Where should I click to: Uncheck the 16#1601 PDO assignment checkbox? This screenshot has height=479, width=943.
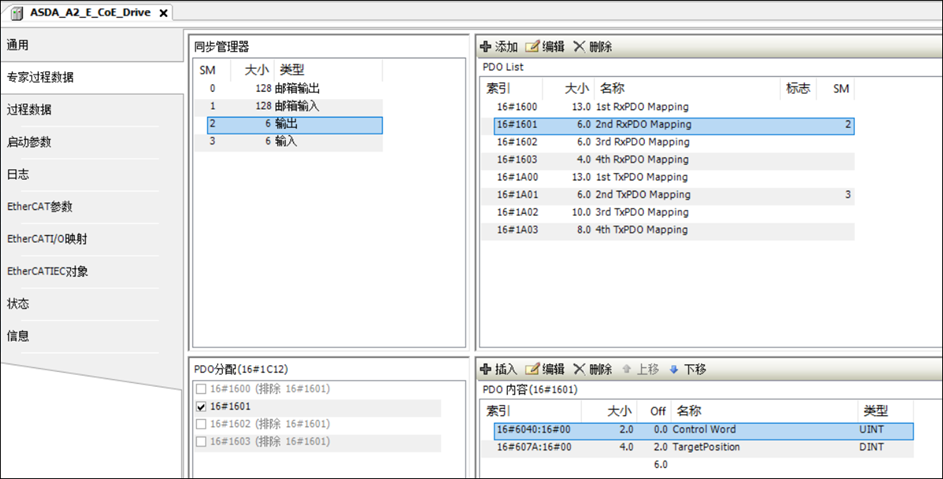coord(201,407)
